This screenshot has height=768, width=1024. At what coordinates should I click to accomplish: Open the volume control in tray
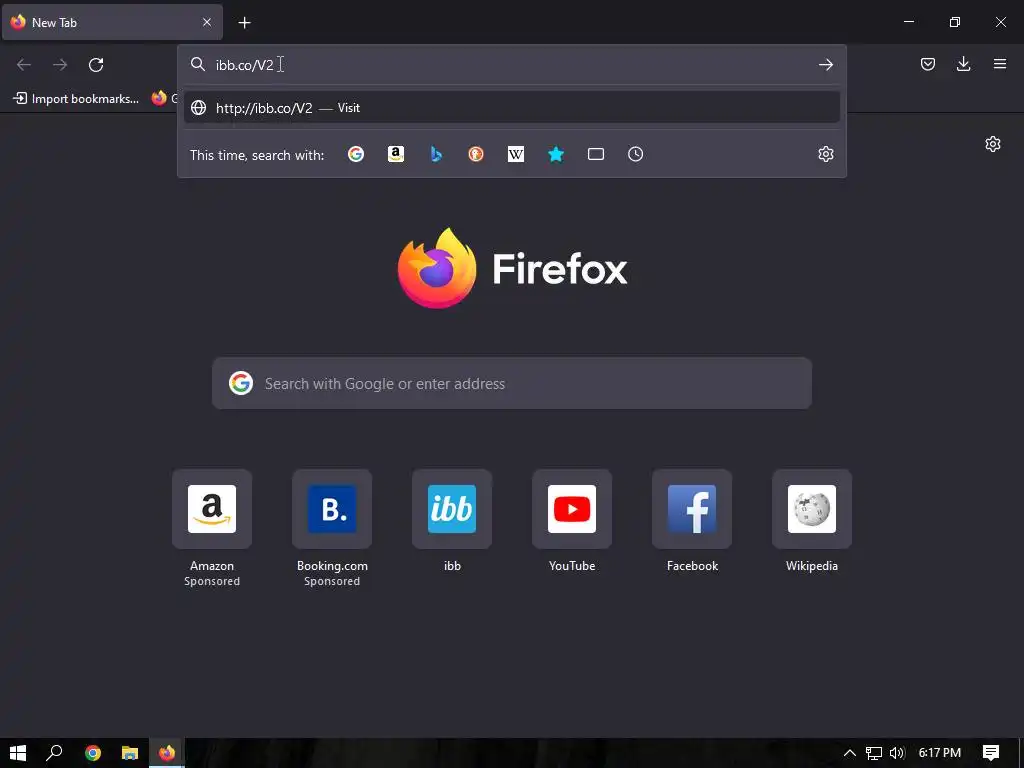point(897,753)
